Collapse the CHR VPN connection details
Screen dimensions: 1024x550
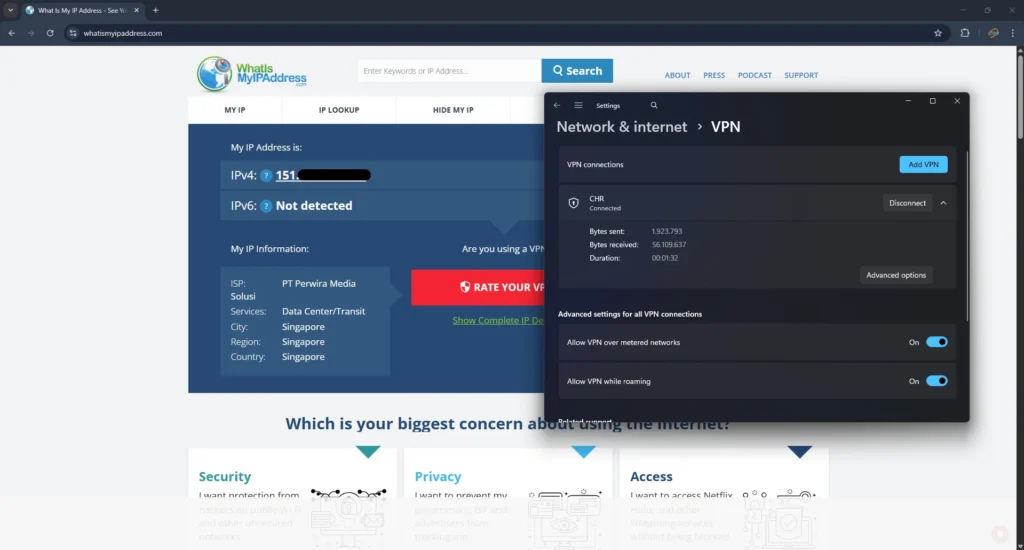pos(943,203)
